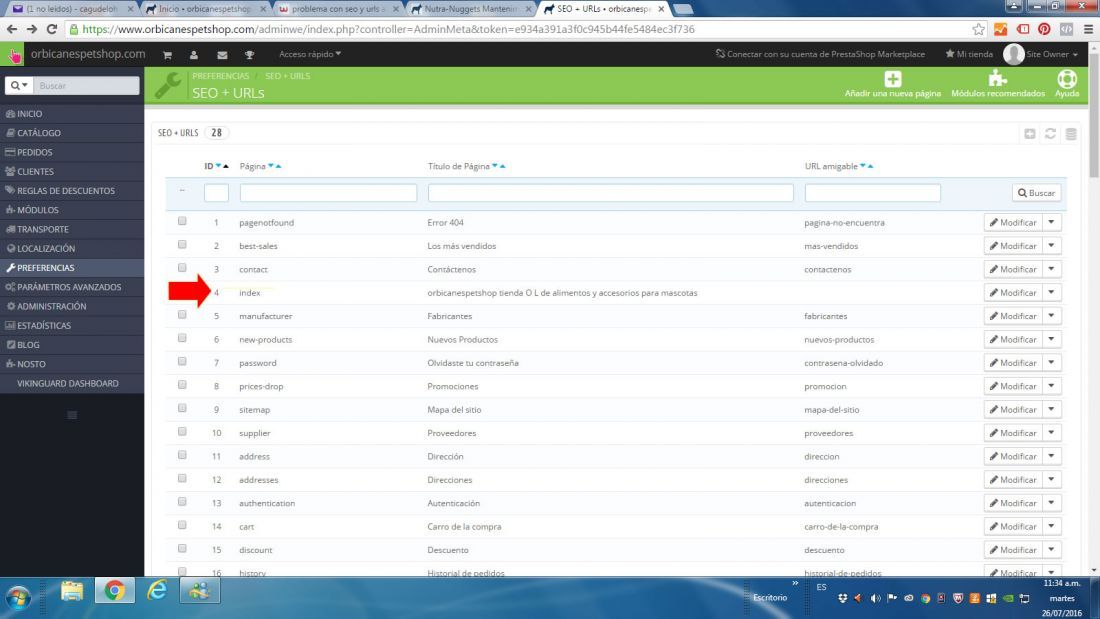1100x619 pixels.
Task: Click the Pinterest extension icon
Action: coord(1044,29)
